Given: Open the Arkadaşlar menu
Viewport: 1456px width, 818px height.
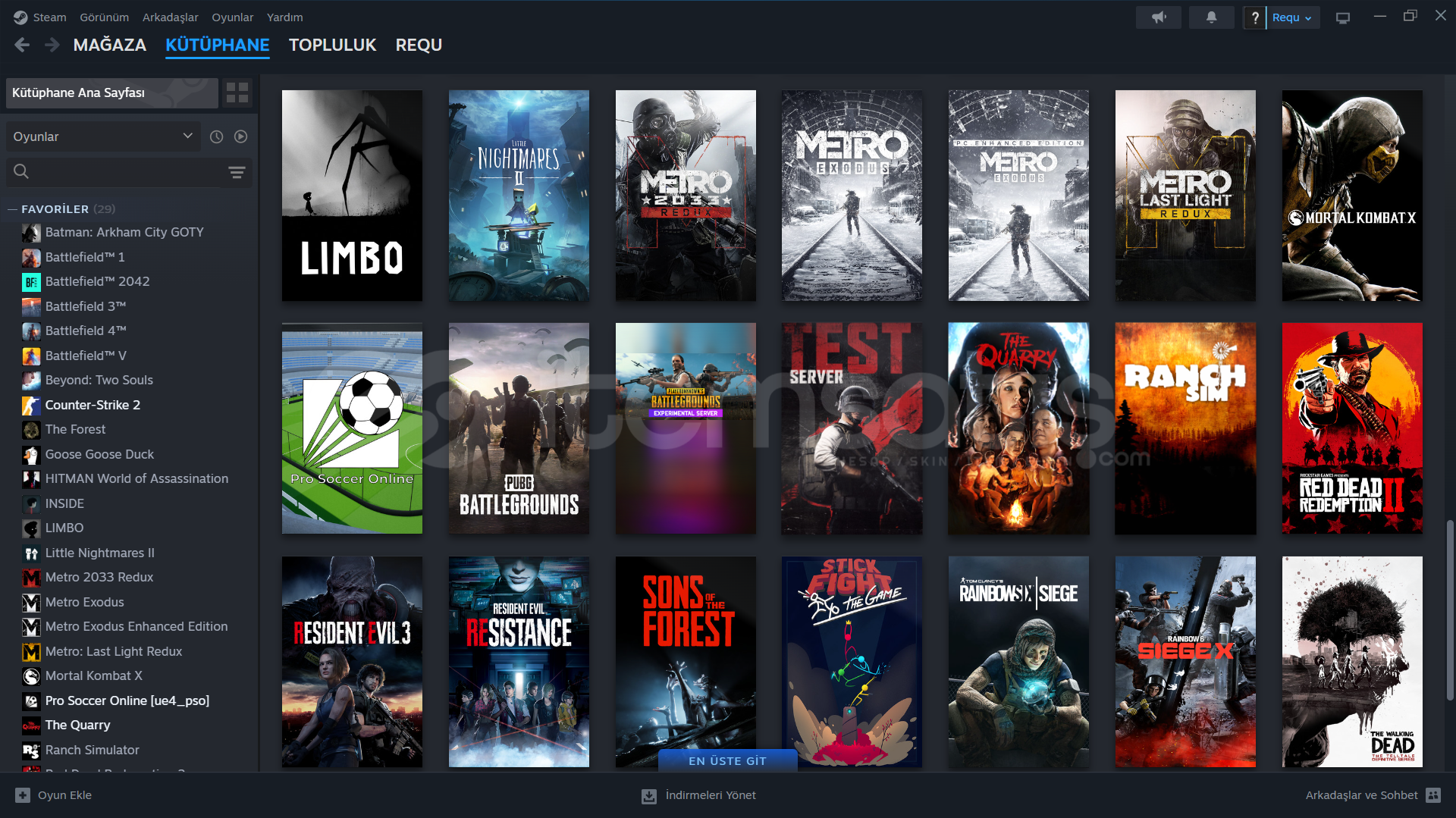Looking at the screenshot, I should 171,17.
